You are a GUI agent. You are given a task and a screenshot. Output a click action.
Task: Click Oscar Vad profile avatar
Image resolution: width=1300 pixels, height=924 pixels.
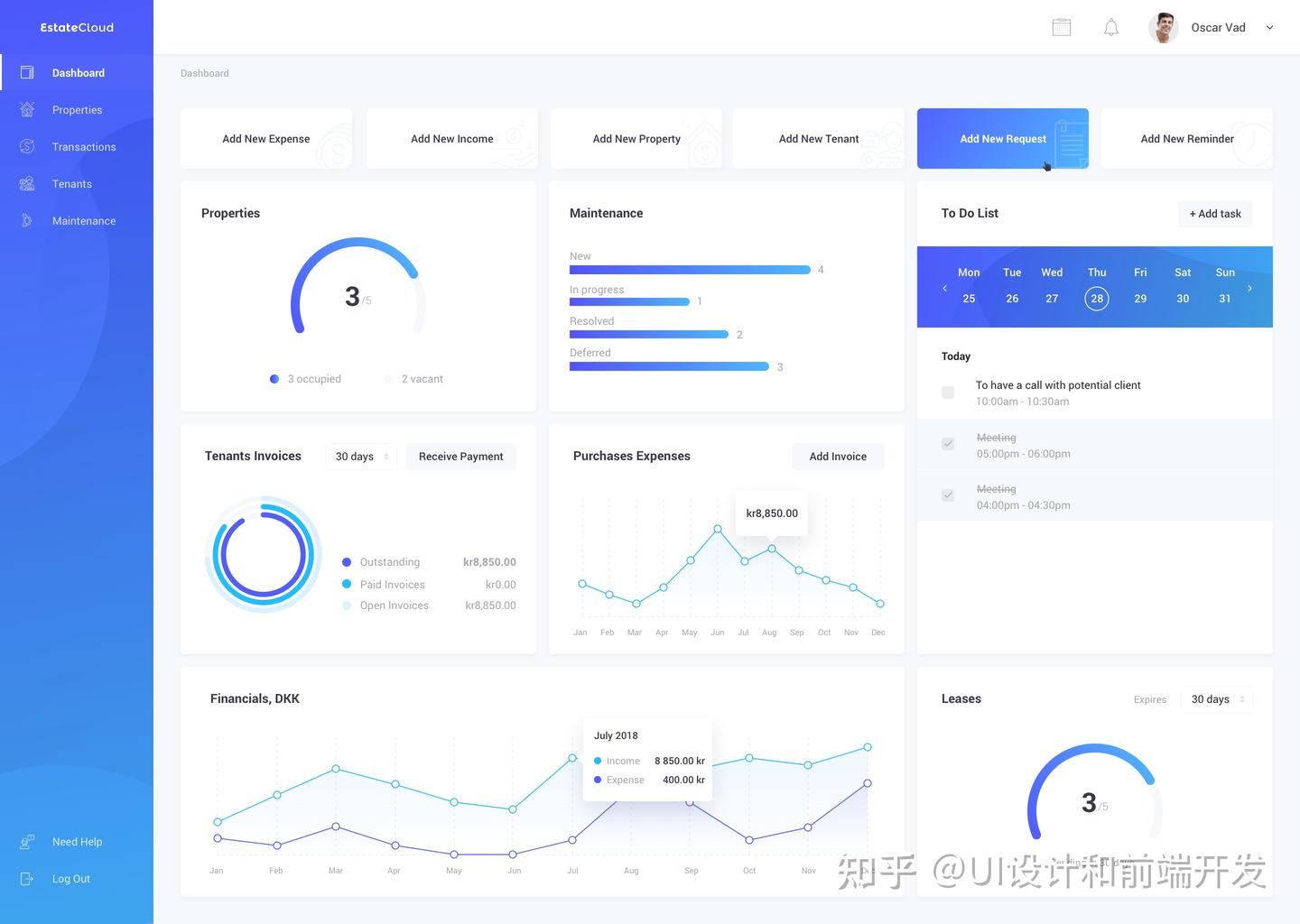tap(1164, 27)
